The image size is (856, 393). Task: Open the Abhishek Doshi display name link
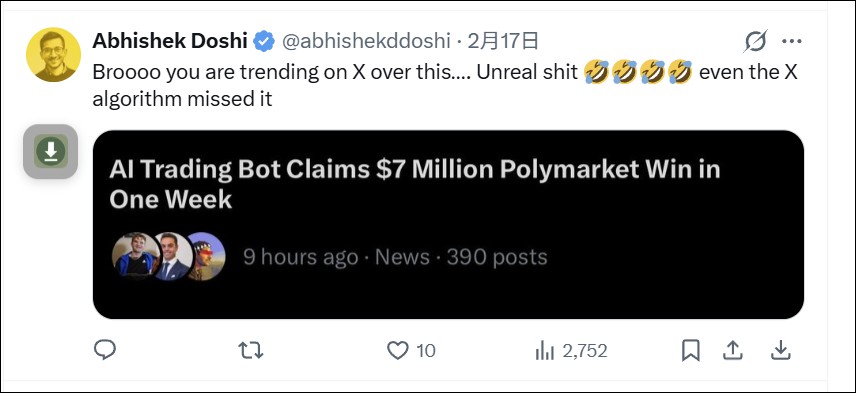[170, 41]
